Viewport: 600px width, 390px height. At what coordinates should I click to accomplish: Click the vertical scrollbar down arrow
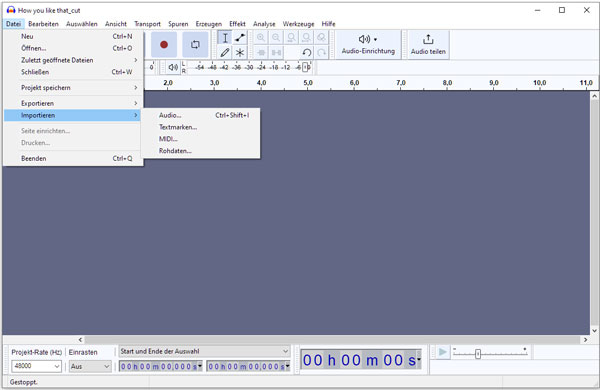(594, 331)
